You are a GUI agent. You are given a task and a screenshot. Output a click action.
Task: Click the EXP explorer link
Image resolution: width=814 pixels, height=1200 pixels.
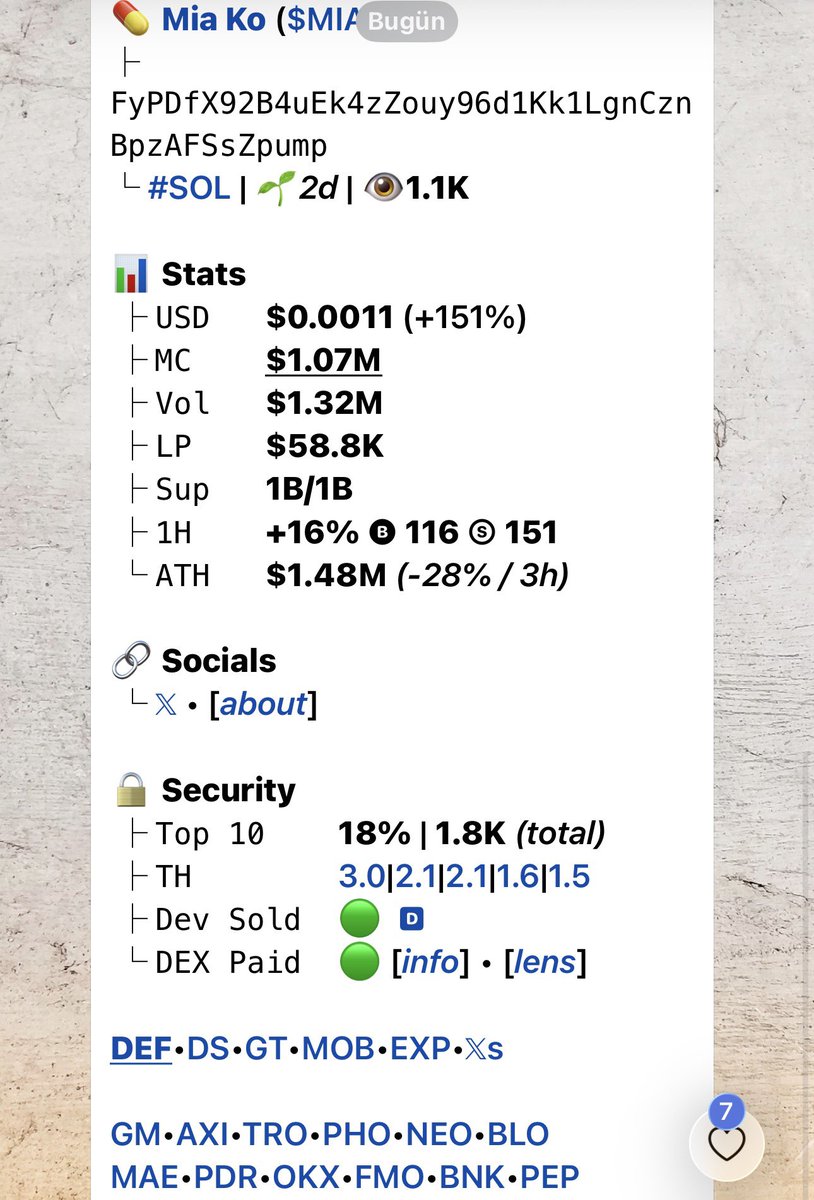click(x=420, y=1049)
